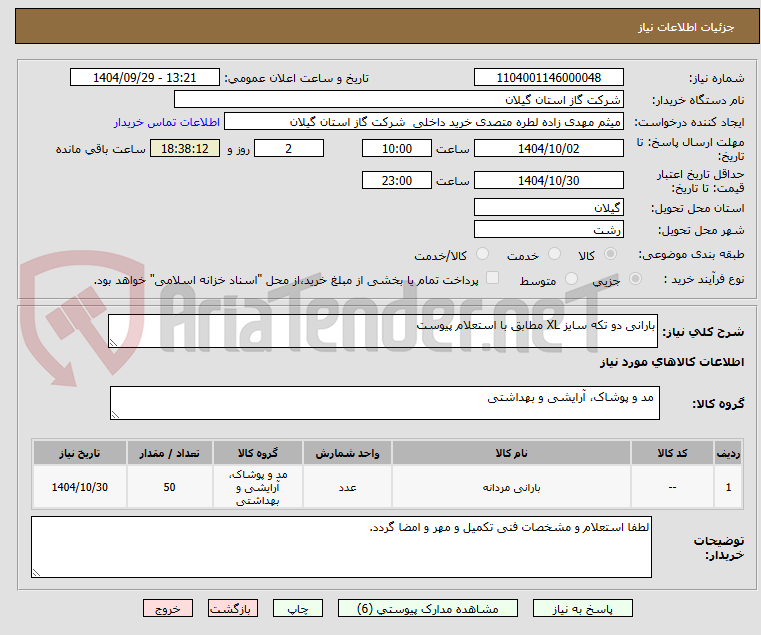Click the گروه کالا table column header
This screenshot has height=635, width=761.
point(258,453)
